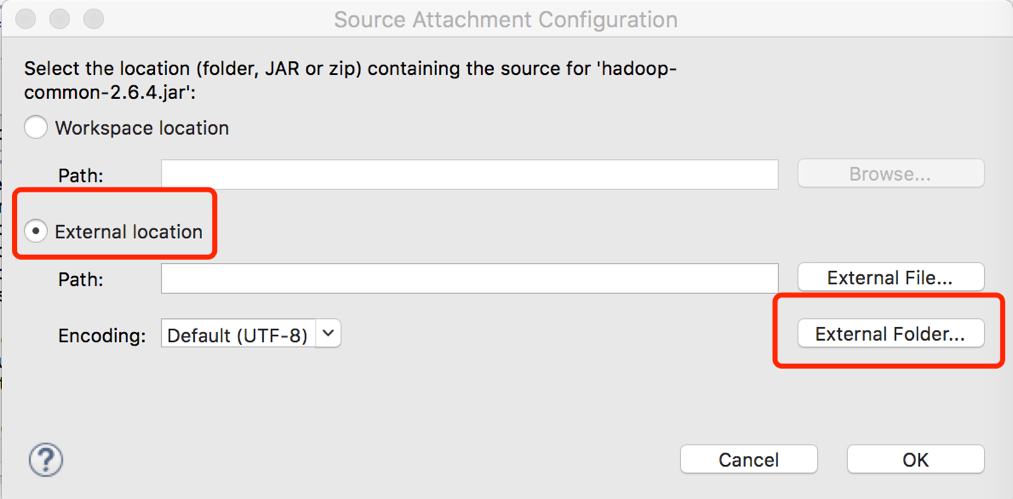
Task: Cancel the source attachment dialog
Action: [x=749, y=460]
